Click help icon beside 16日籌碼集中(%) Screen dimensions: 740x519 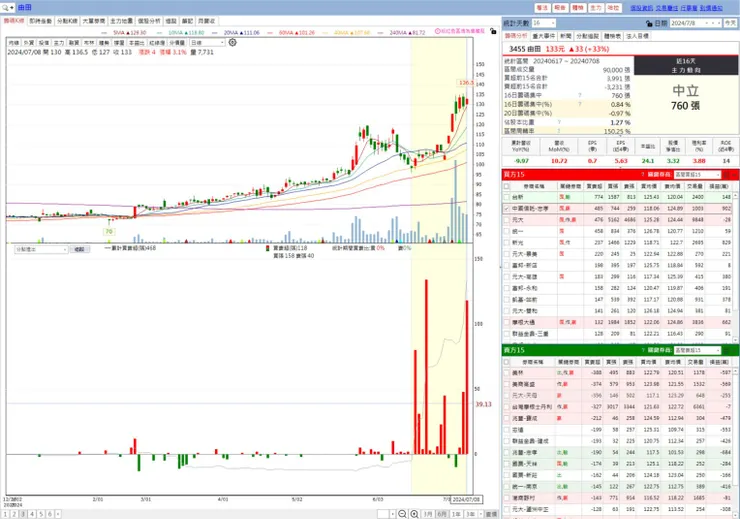coord(580,104)
